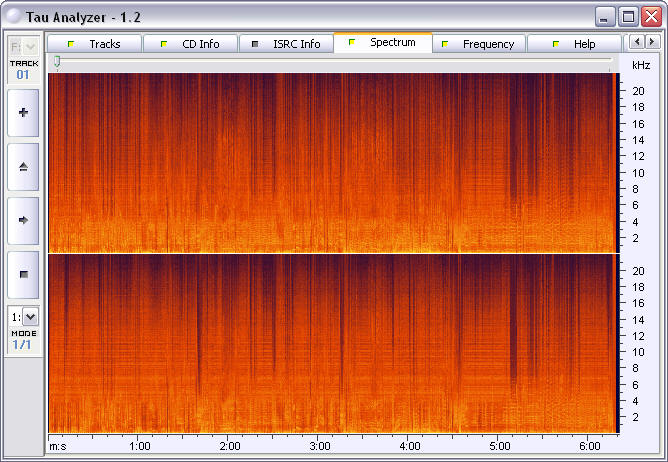Maximize the Tau Analyzer window
This screenshot has height=462, width=668.
628,16
